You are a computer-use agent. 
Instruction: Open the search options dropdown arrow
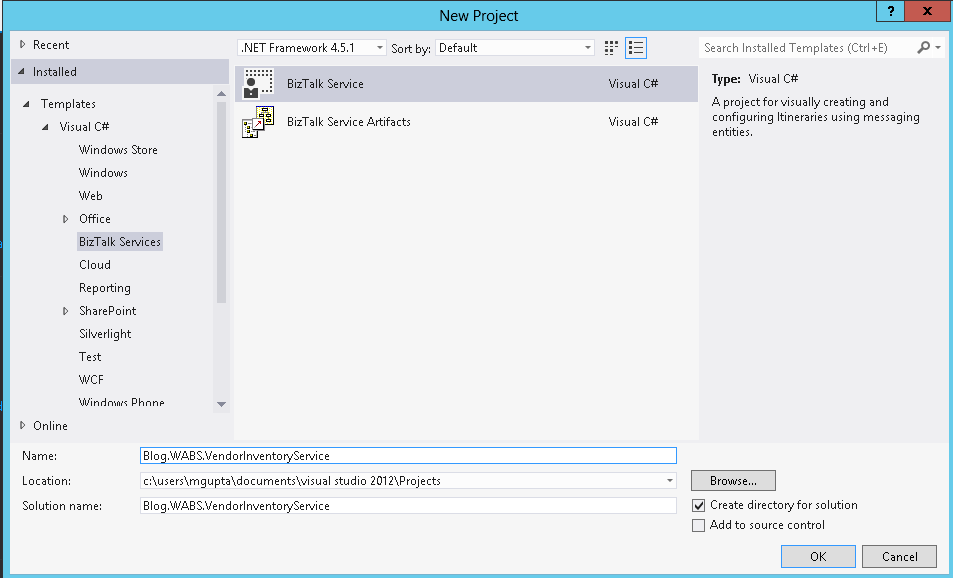938,47
